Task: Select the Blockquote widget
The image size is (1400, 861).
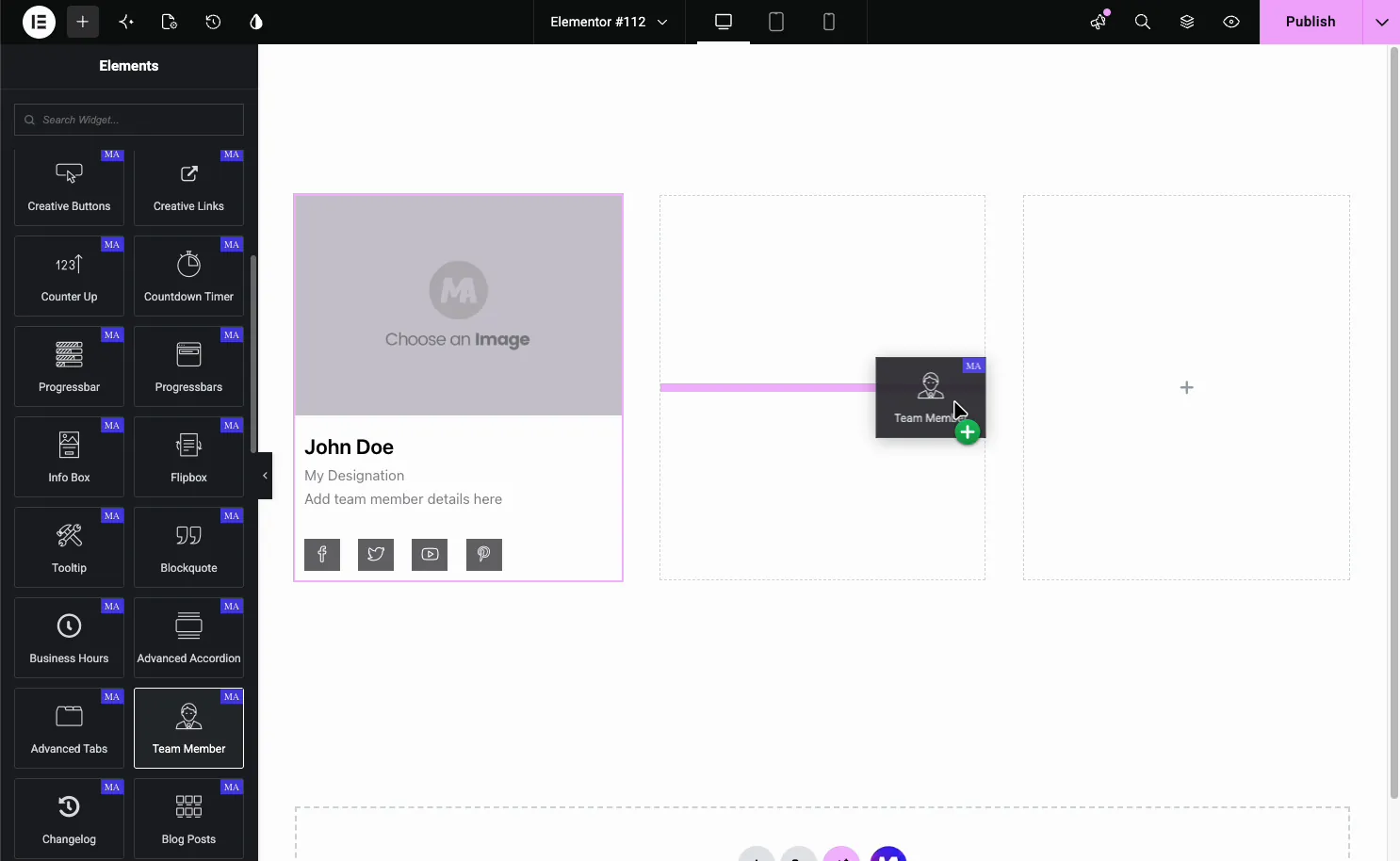Action: [x=188, y=547]
